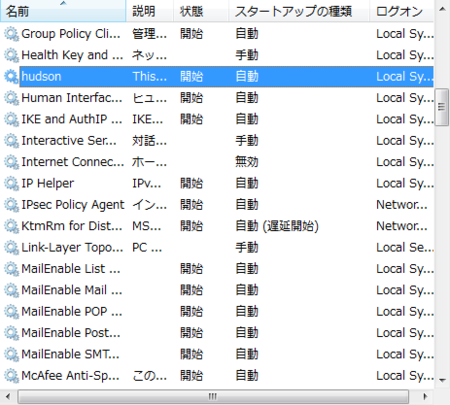Image resolution: width=450 pixels, height=405 pixels.
Task: Click the MailEnable POP service gear icon
Action: click(11, 311)
